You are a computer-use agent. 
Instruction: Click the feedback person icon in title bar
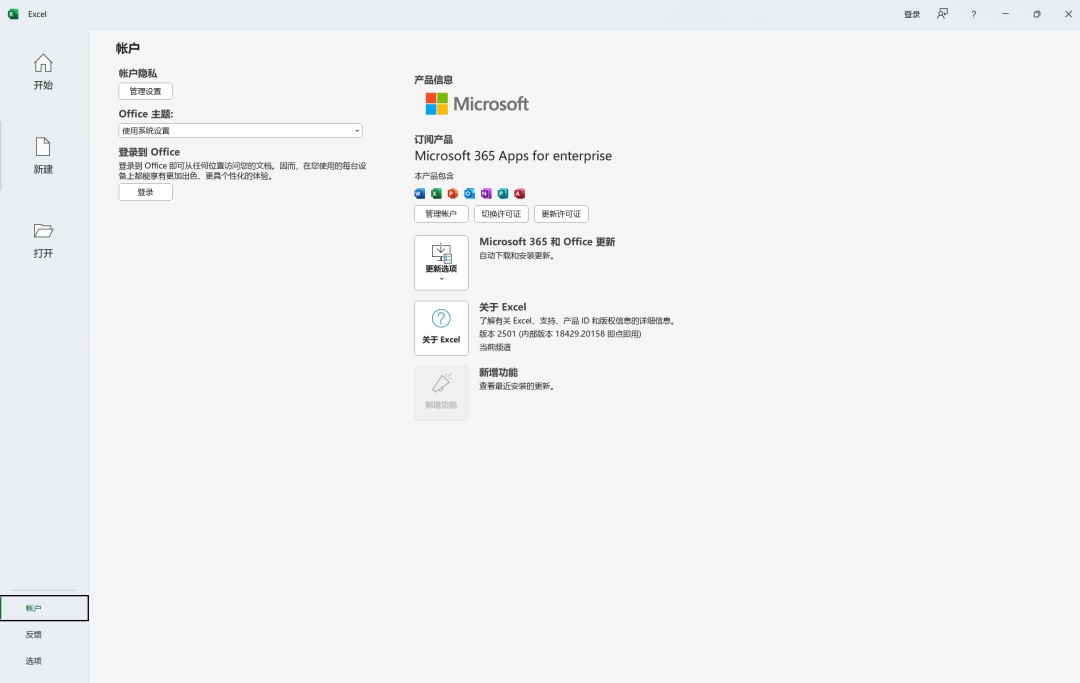(942, 14)
